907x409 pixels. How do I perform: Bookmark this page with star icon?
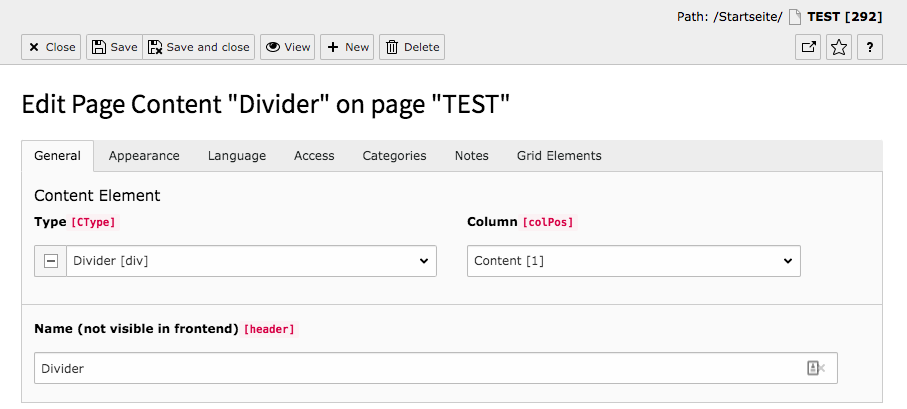coord(839,47)
